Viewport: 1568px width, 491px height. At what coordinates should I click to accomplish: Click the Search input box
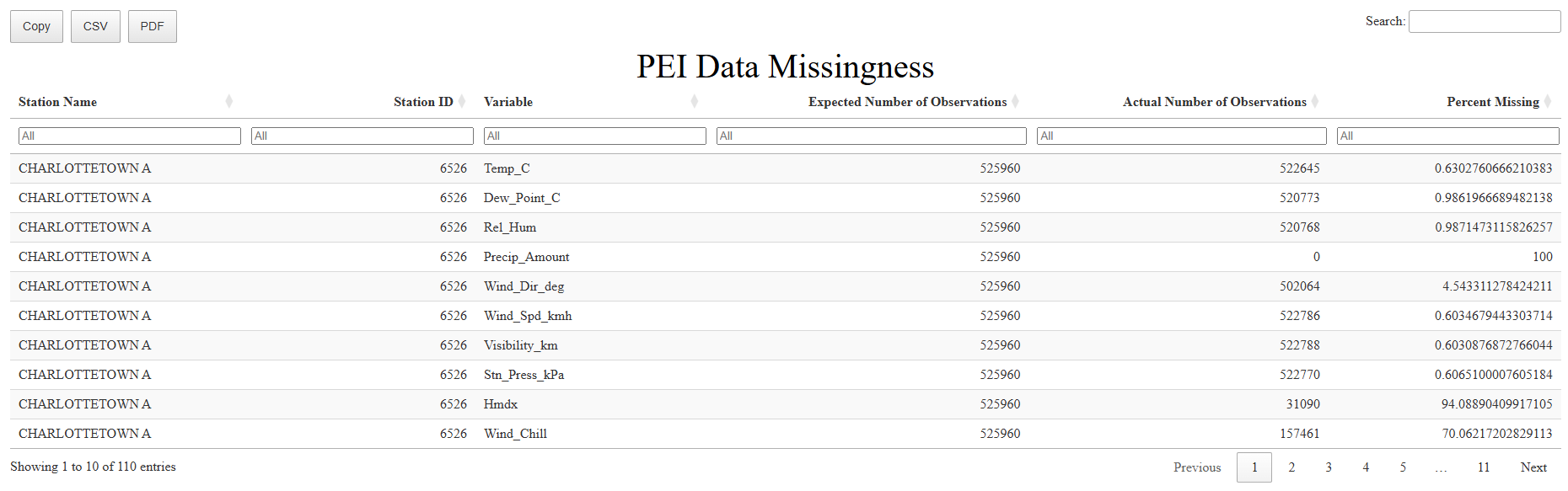pos(1484,22)
